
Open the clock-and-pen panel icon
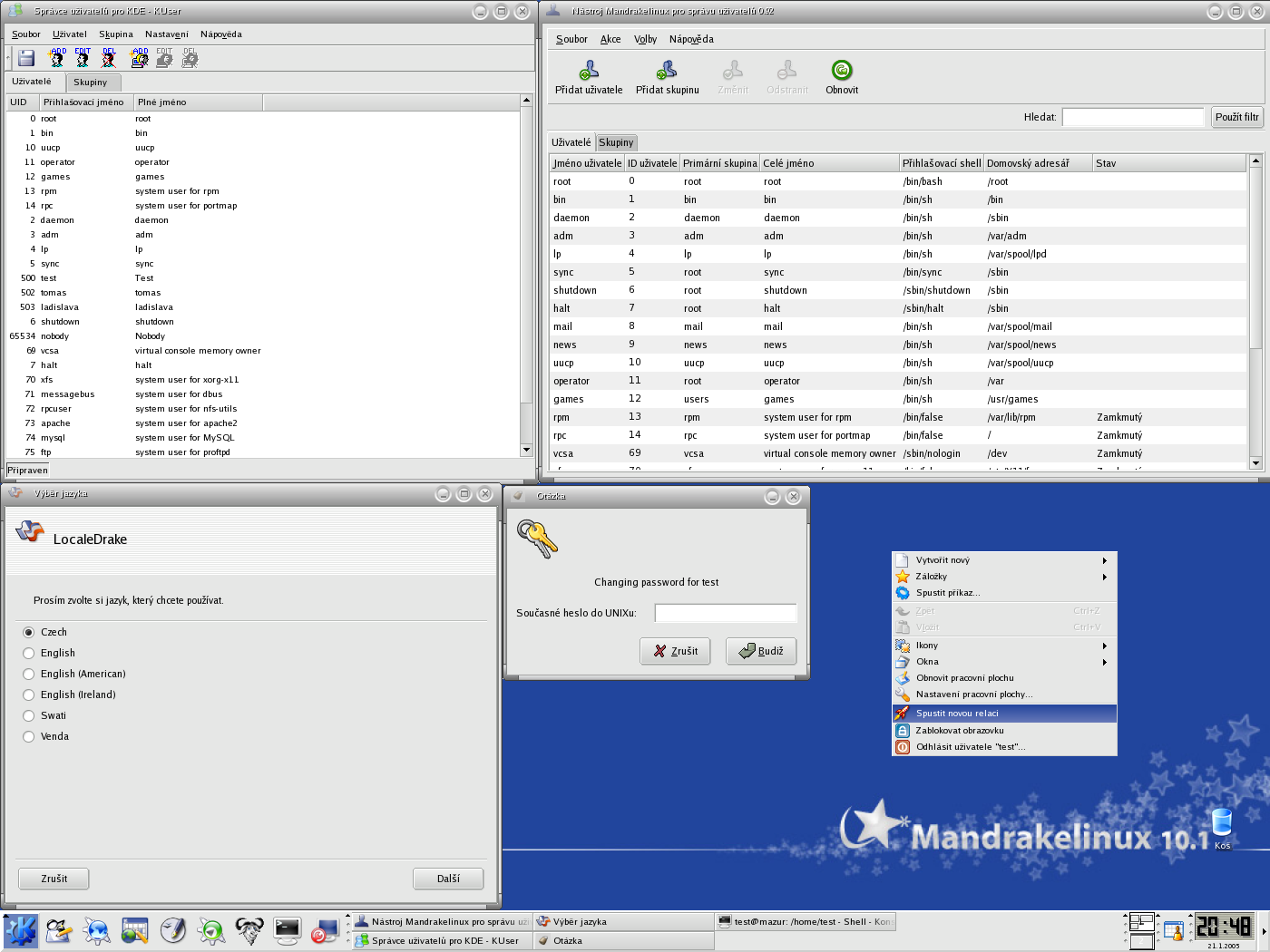(x=173, y=931)
